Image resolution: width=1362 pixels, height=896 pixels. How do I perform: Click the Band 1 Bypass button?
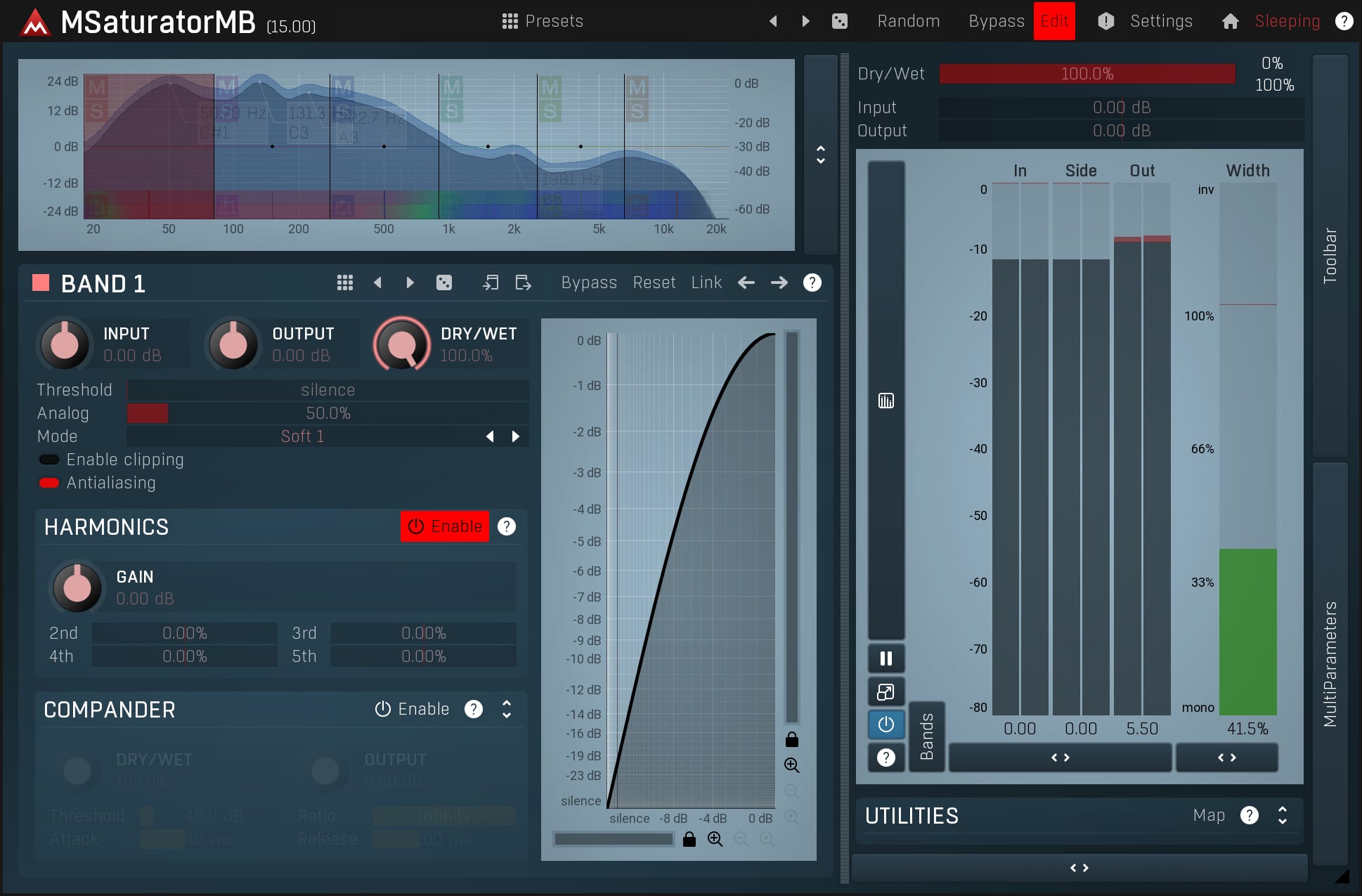pyautogui.click(x=588, y=283)
